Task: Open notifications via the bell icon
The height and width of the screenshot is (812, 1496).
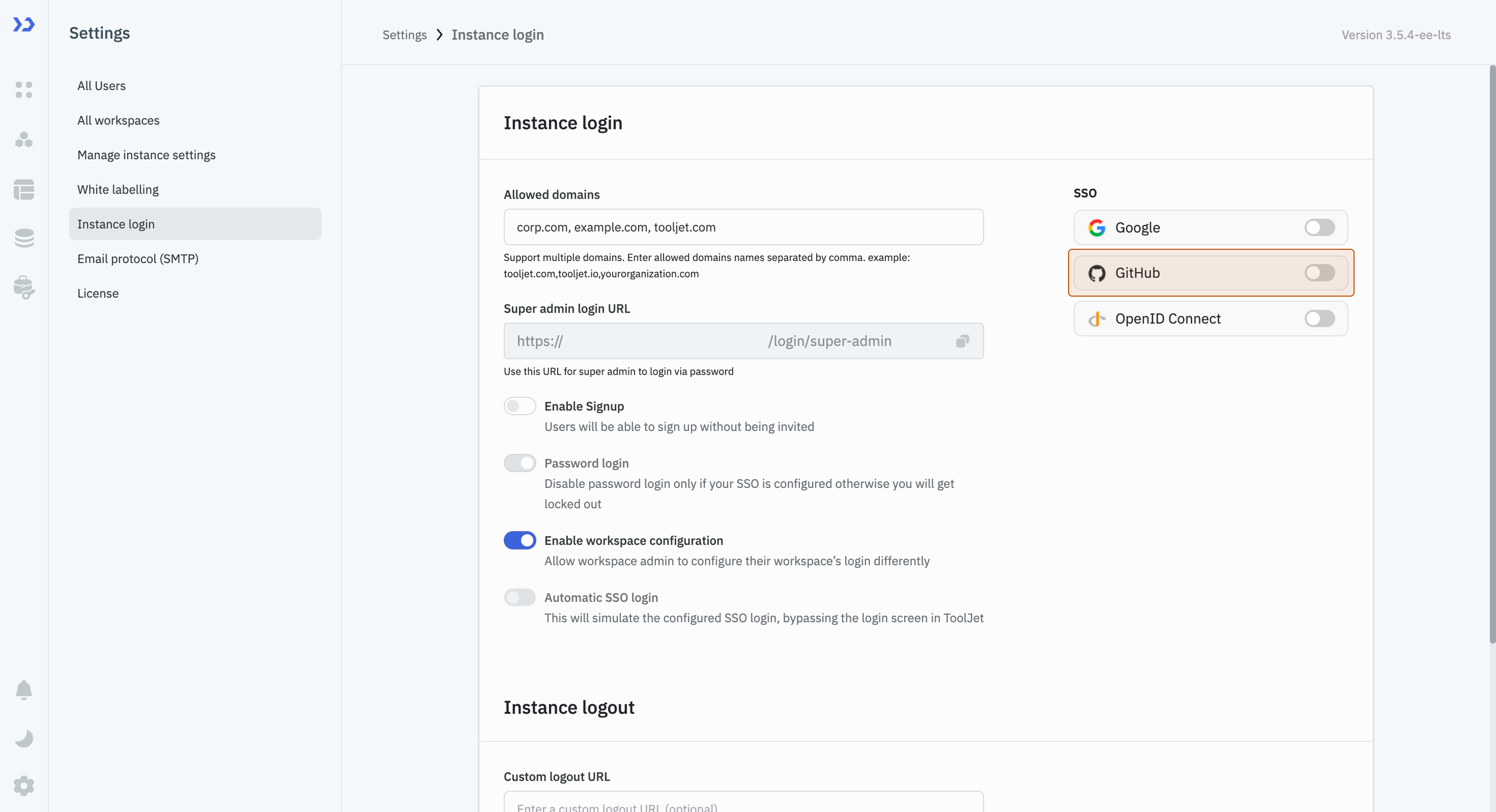Action: [23, 690]
